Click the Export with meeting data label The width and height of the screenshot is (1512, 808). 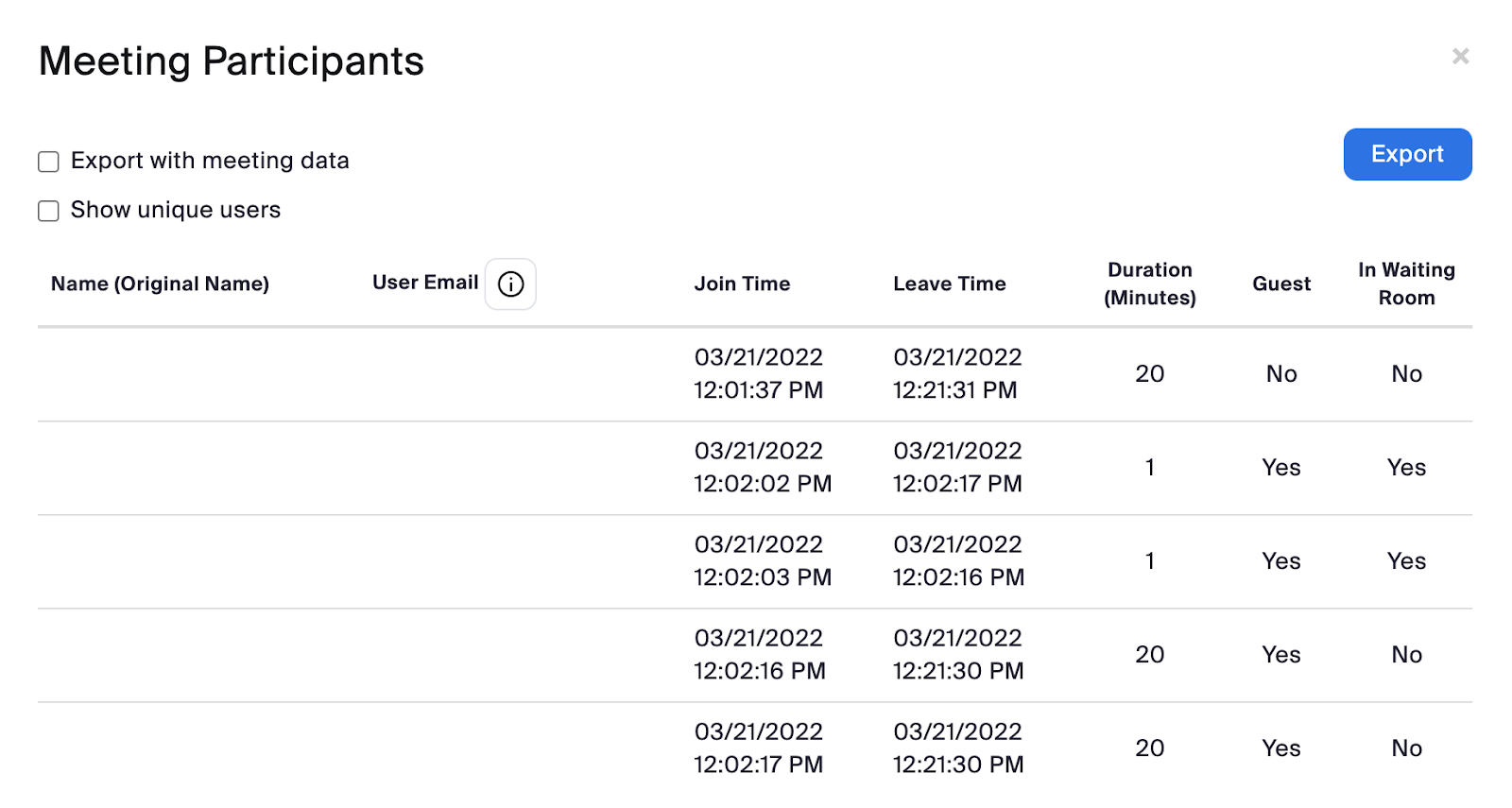210,161
